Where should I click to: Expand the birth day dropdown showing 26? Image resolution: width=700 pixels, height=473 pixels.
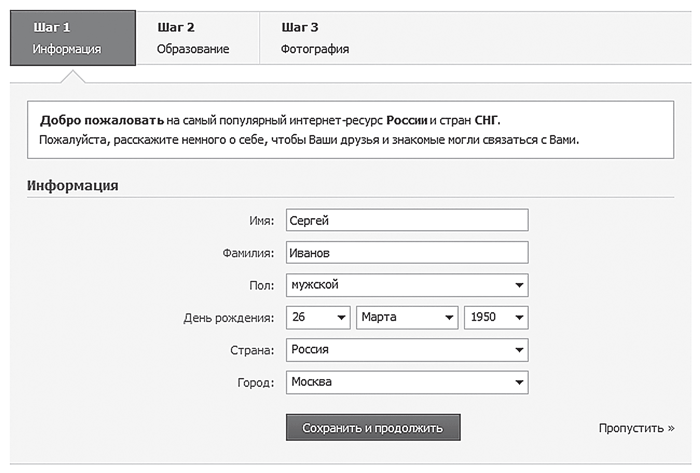[x=318, y=317]
